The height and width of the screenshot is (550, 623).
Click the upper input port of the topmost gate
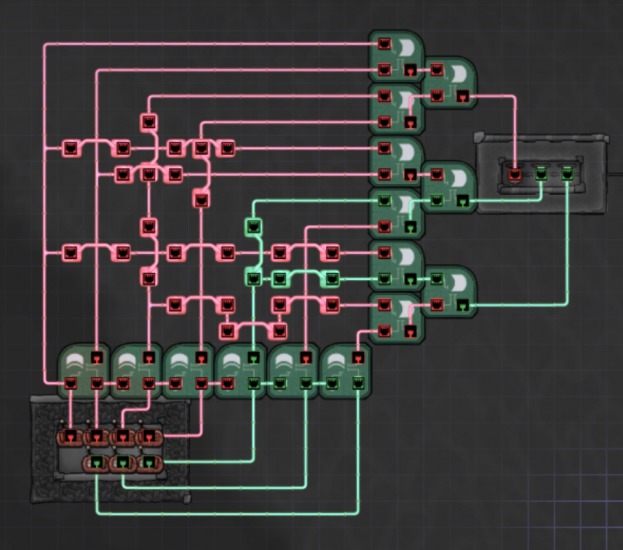(x=384, y=44)
